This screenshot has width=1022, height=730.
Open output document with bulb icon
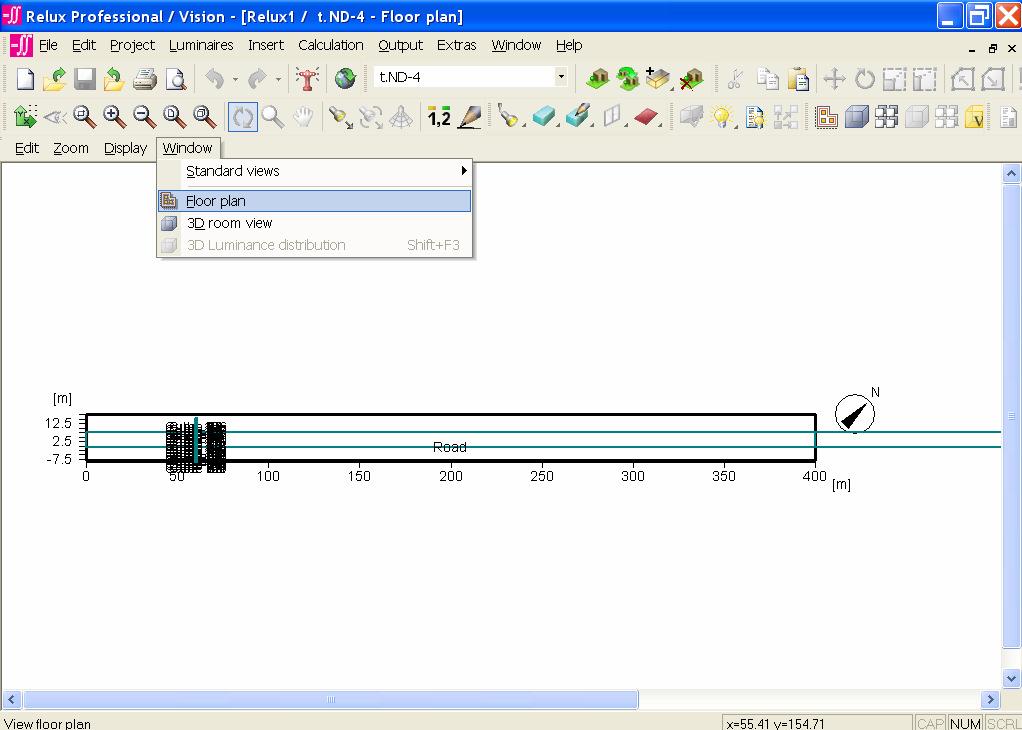click(755, 117)
